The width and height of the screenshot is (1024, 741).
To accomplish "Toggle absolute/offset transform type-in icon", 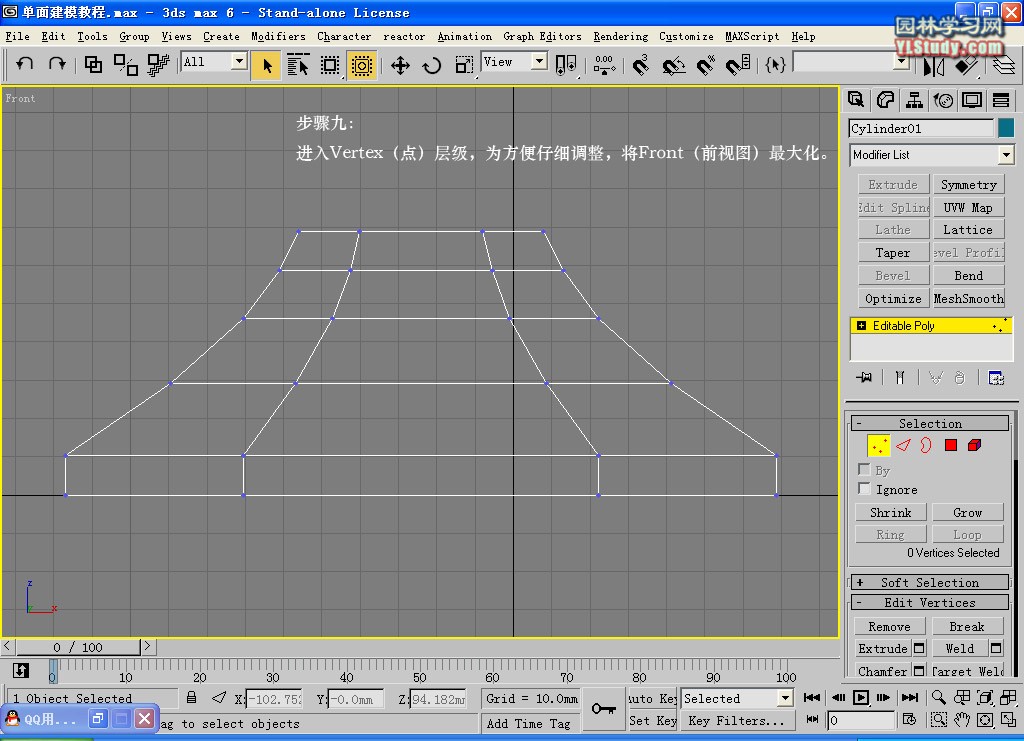I will point(219,697).
